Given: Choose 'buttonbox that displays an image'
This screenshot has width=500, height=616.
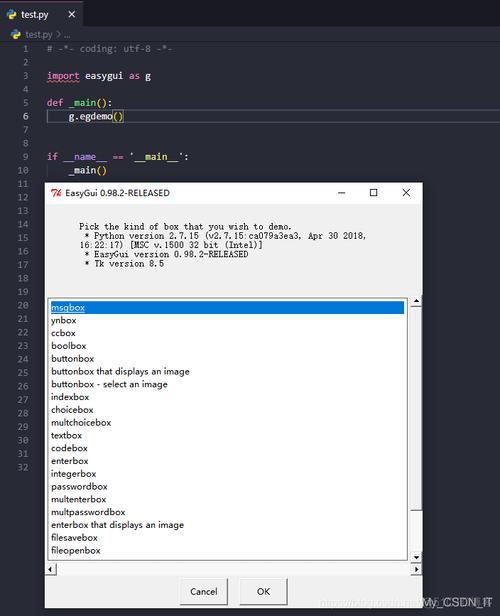Looking at the screenshot, I should click(227, 372).
